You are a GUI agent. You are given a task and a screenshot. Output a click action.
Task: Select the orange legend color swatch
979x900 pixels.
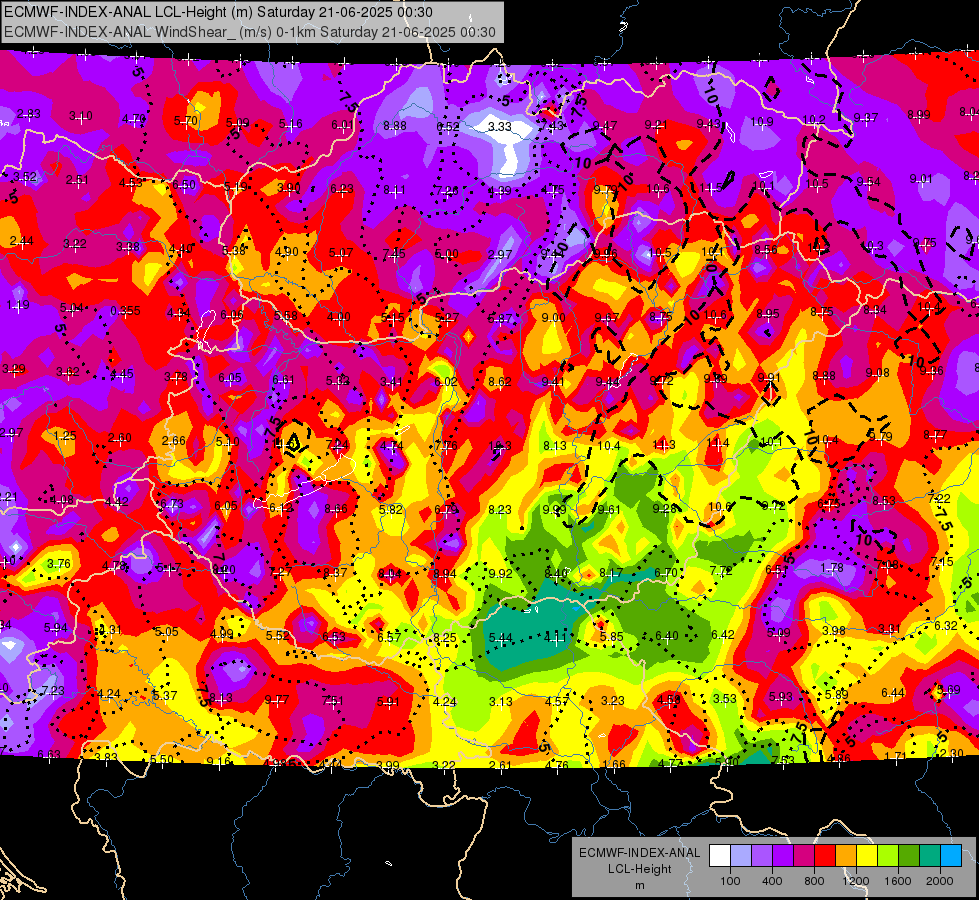click(846, 856)
